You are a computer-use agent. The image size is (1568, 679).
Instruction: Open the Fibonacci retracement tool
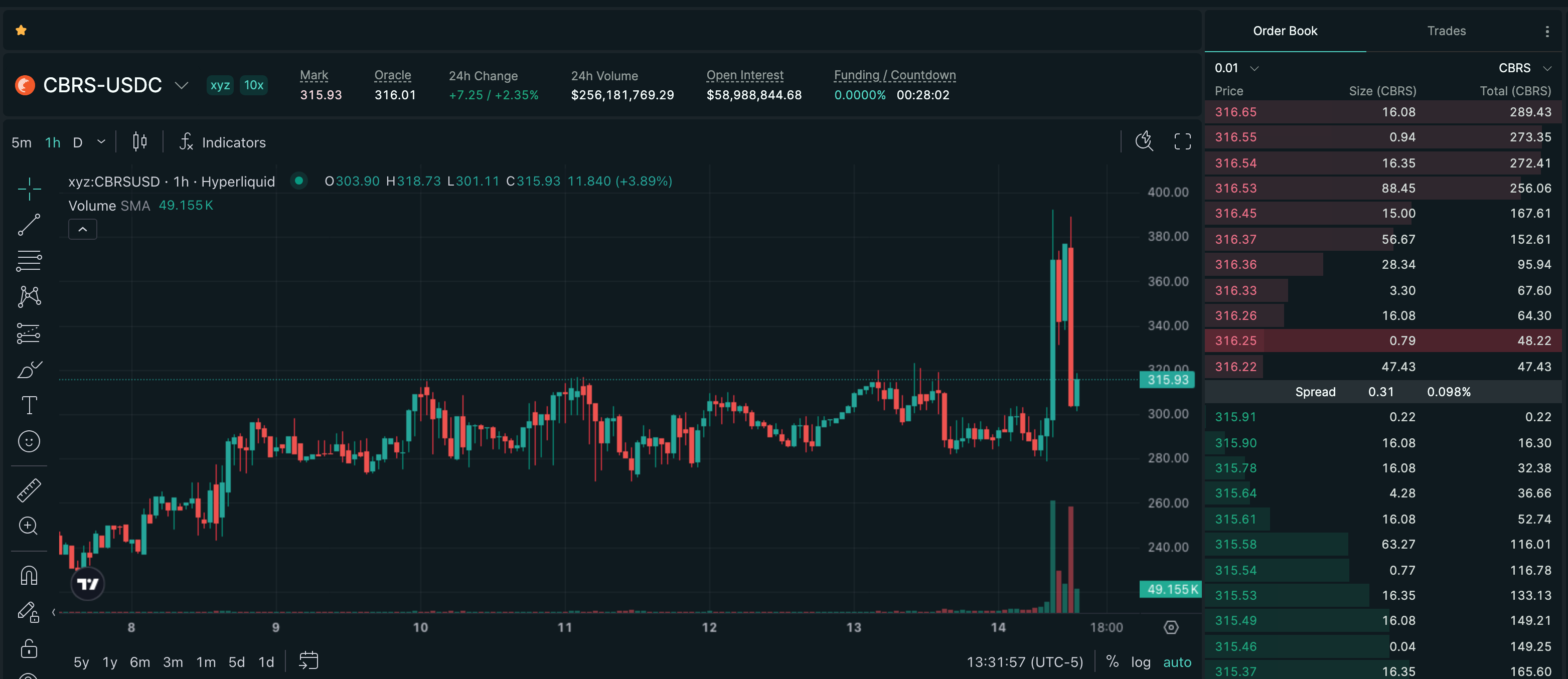pyautogui.click(x=29, y=260)
